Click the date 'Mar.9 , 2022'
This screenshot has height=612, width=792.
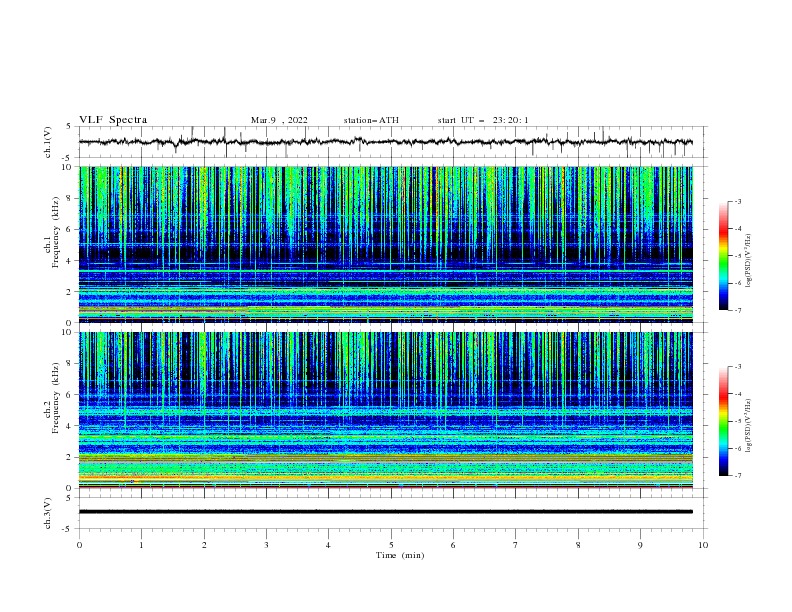coord(279,120)
